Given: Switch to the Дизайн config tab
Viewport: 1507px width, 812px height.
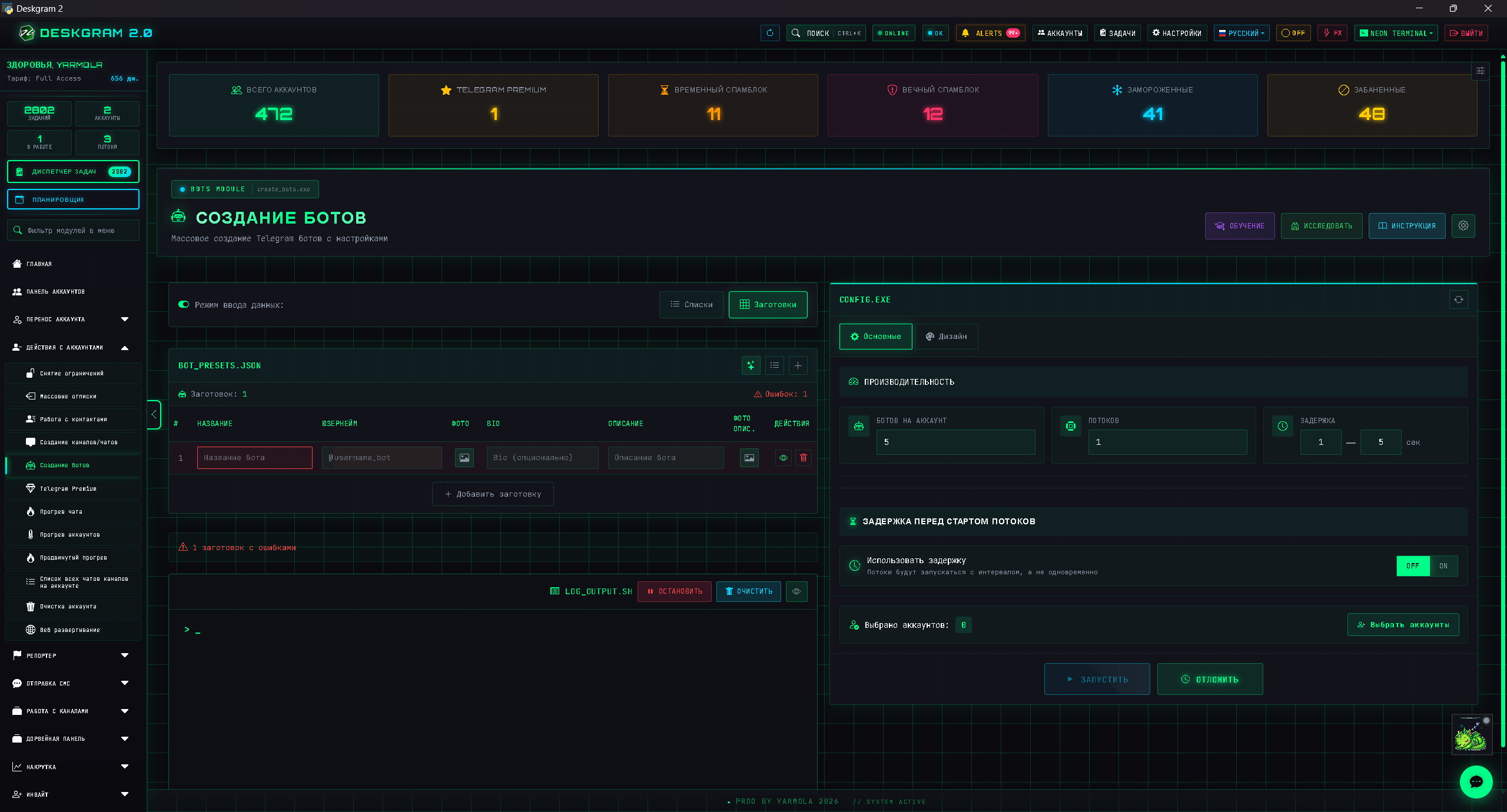Looking at the screenshot, I should coord(947,337).
